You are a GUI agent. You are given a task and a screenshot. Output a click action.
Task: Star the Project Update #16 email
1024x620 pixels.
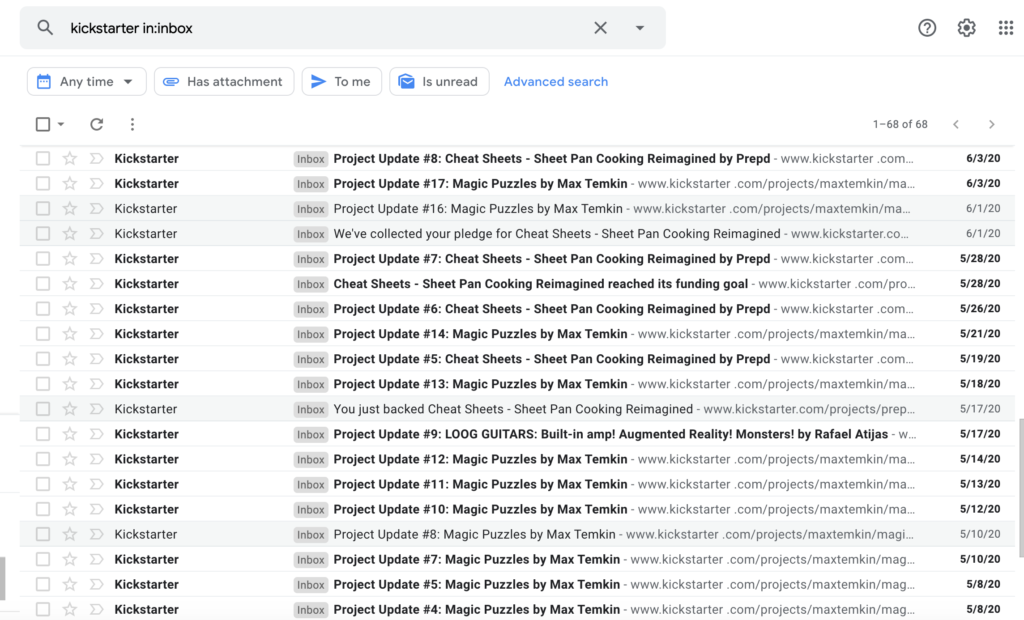click(70, 208)
